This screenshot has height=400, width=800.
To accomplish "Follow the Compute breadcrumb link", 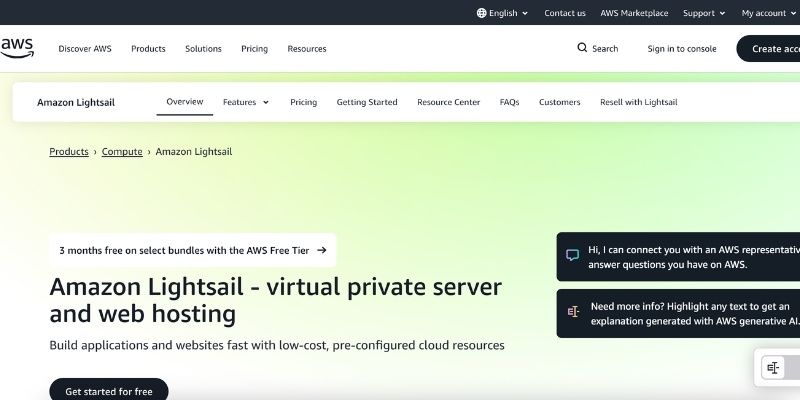I will (122, 152).
